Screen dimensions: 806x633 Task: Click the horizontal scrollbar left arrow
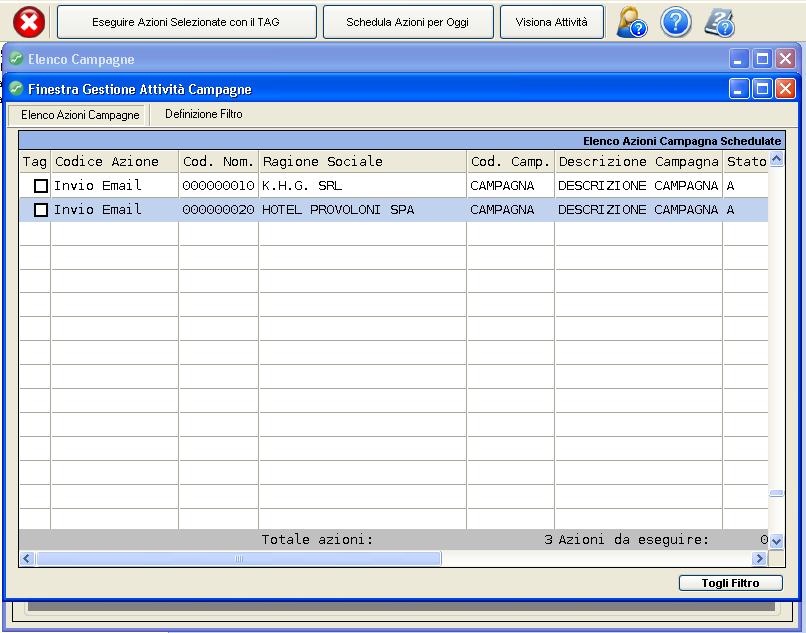(x=27, y=558)
